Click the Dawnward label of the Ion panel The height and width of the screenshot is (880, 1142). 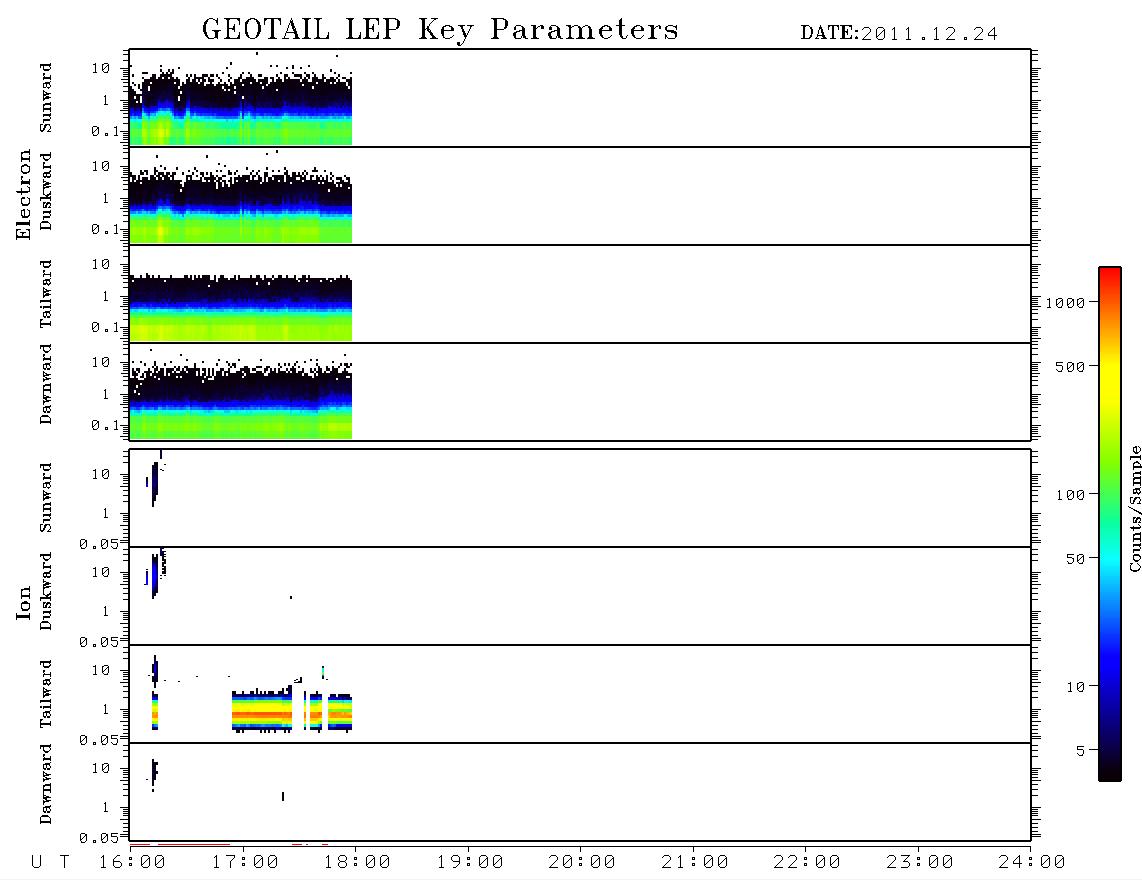[46, 784]
